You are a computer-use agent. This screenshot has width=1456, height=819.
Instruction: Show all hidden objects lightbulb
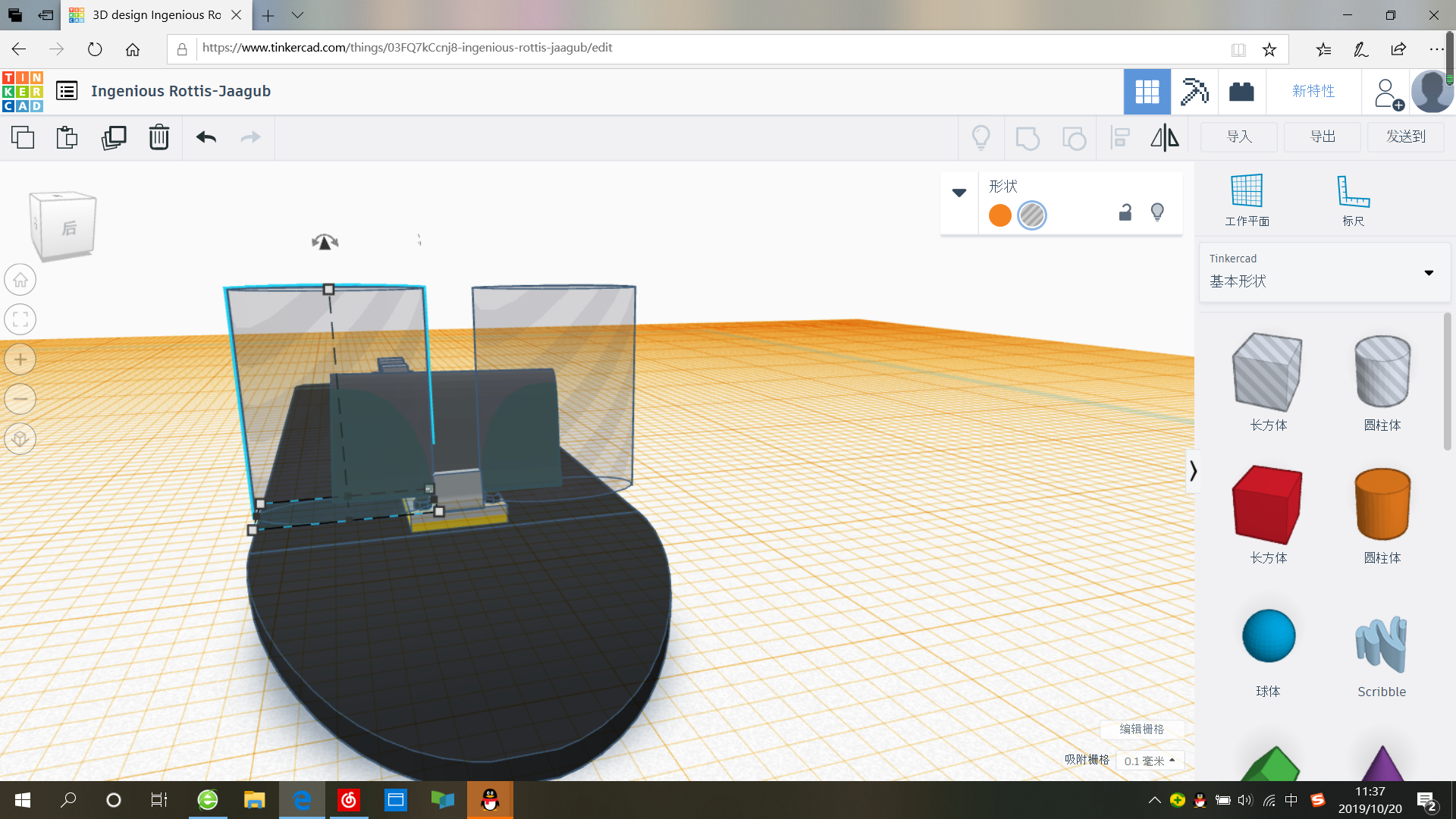[981, 138]
